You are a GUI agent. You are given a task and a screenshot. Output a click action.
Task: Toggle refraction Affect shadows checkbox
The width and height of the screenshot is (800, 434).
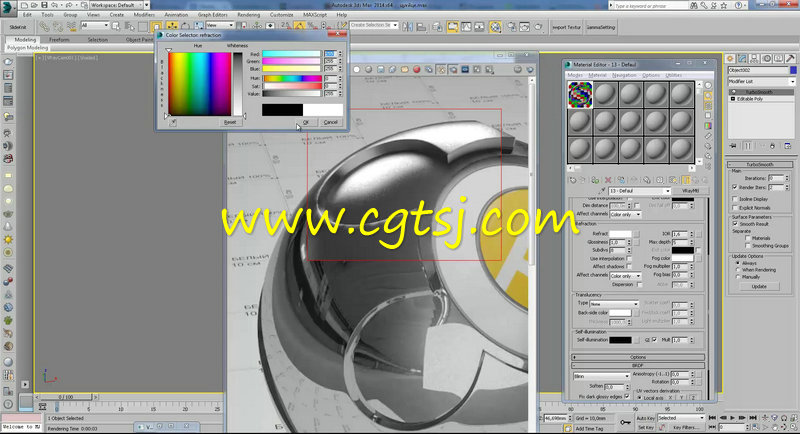tap(629, 266)
